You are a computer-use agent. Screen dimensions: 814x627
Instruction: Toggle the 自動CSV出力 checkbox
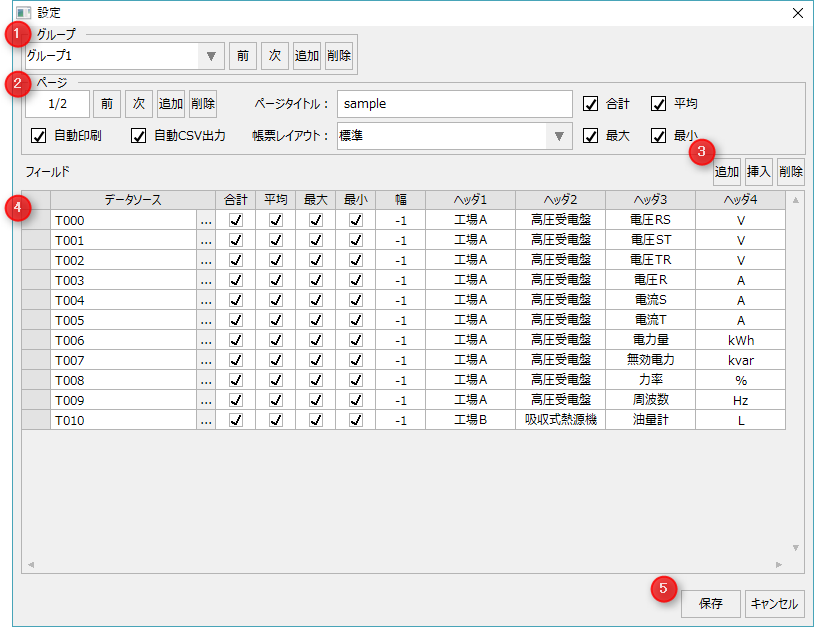point(139,136)
